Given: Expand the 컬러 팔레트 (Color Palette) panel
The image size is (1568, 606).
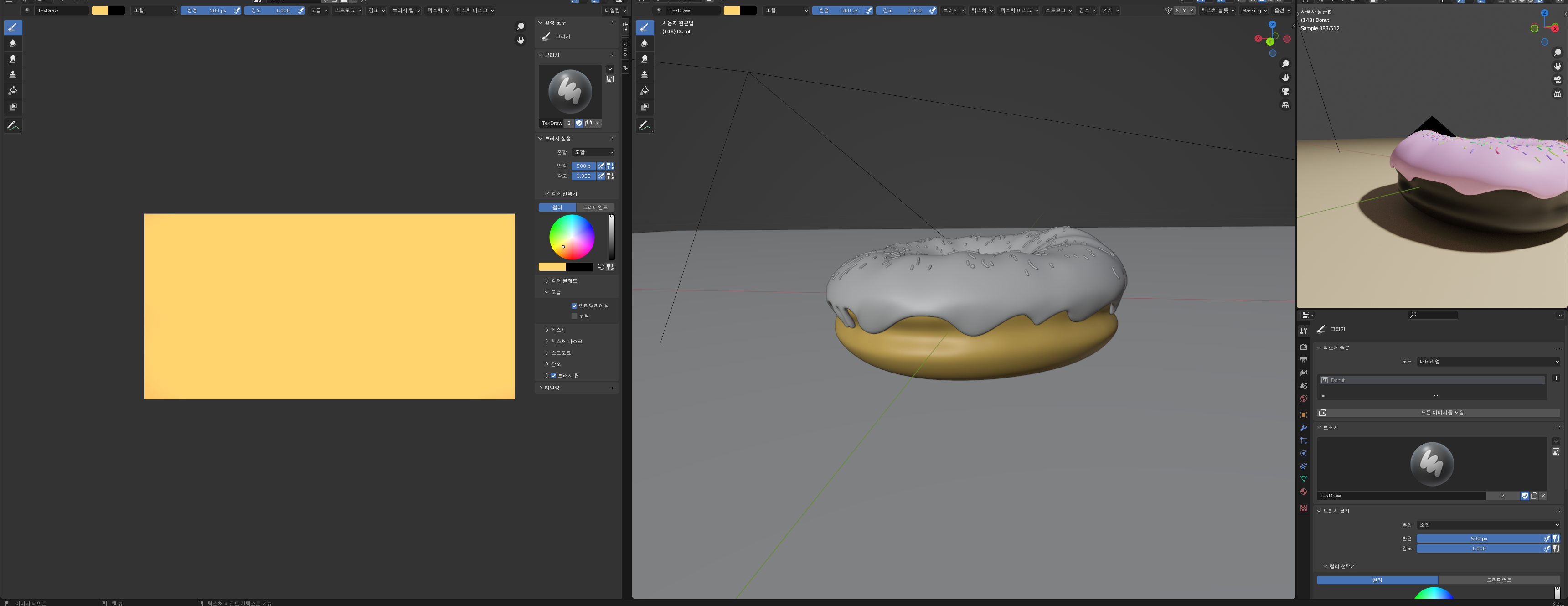Looking at the screenshot, I should (564, 281).
